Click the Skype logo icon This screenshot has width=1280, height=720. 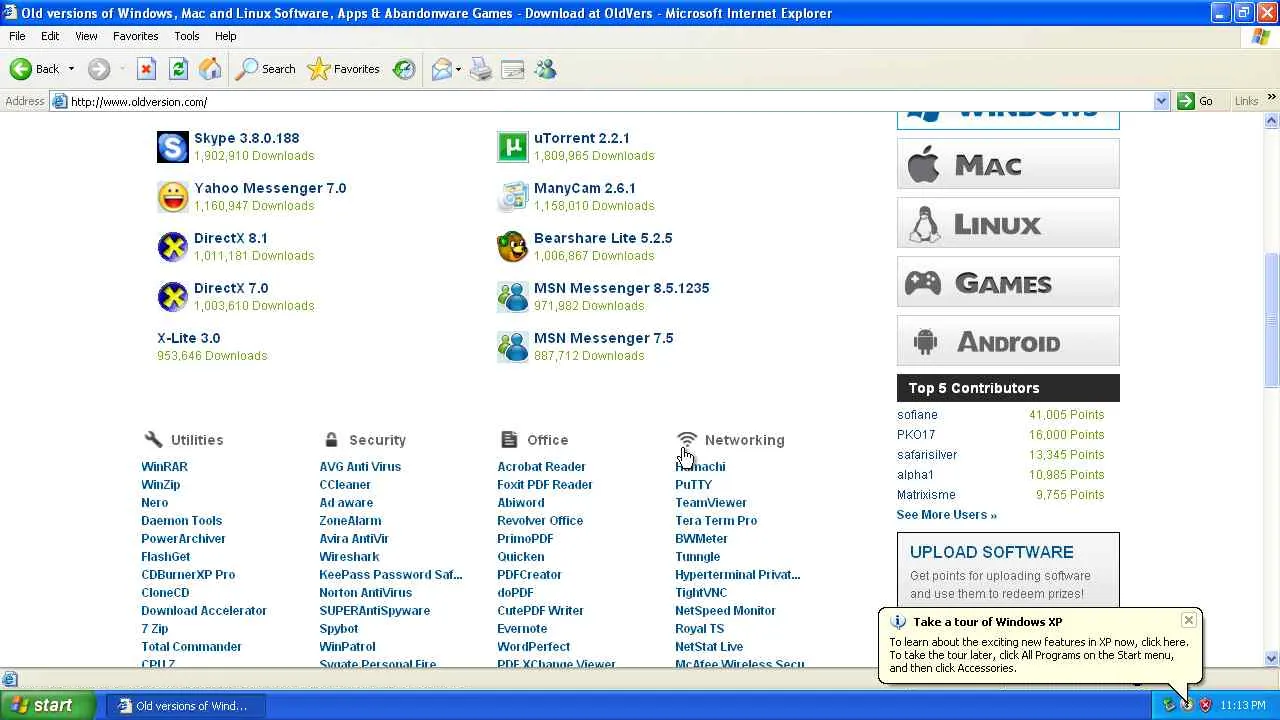[x=173, y=147]
